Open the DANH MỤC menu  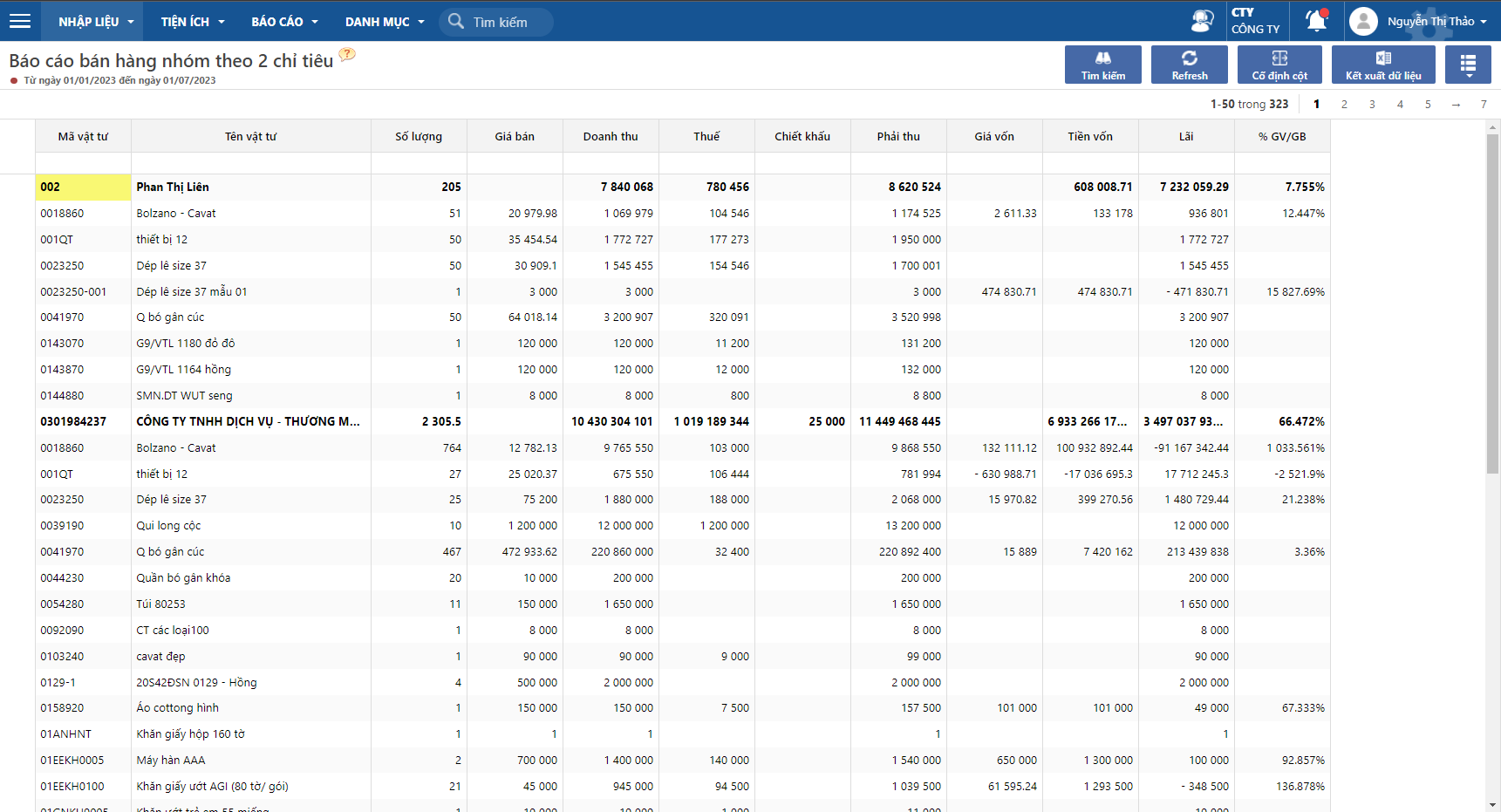click(x=385, y=21)
